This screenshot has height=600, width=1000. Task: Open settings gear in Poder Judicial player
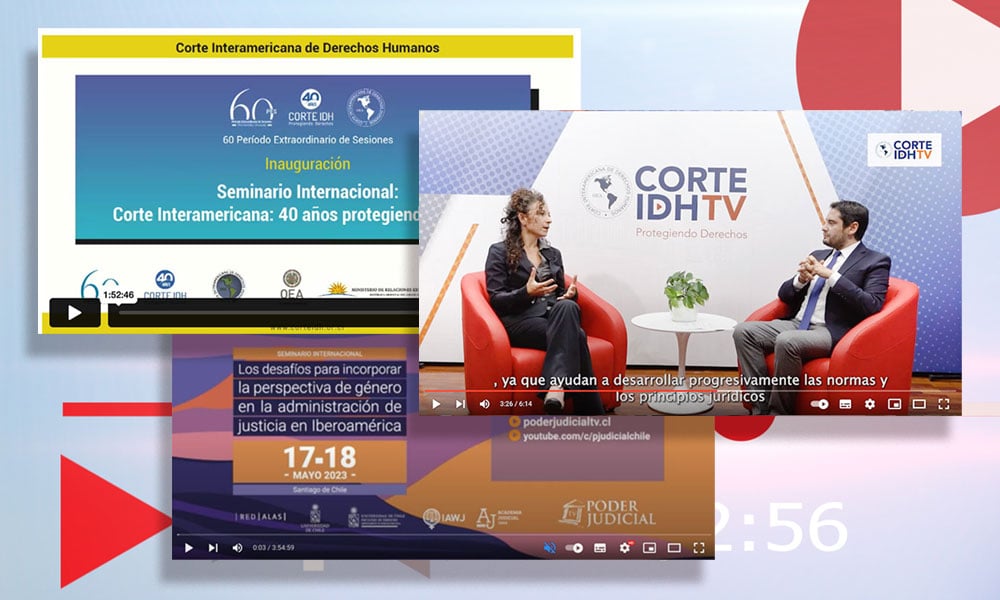click(x=624, y=548)
